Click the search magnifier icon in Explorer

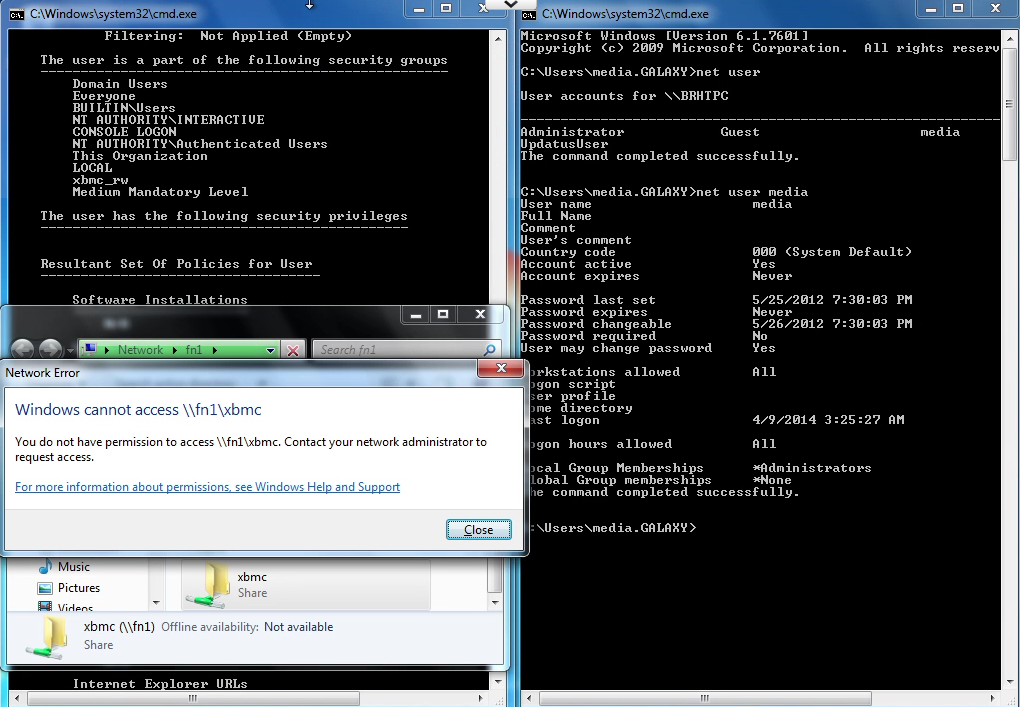(489, 350)
